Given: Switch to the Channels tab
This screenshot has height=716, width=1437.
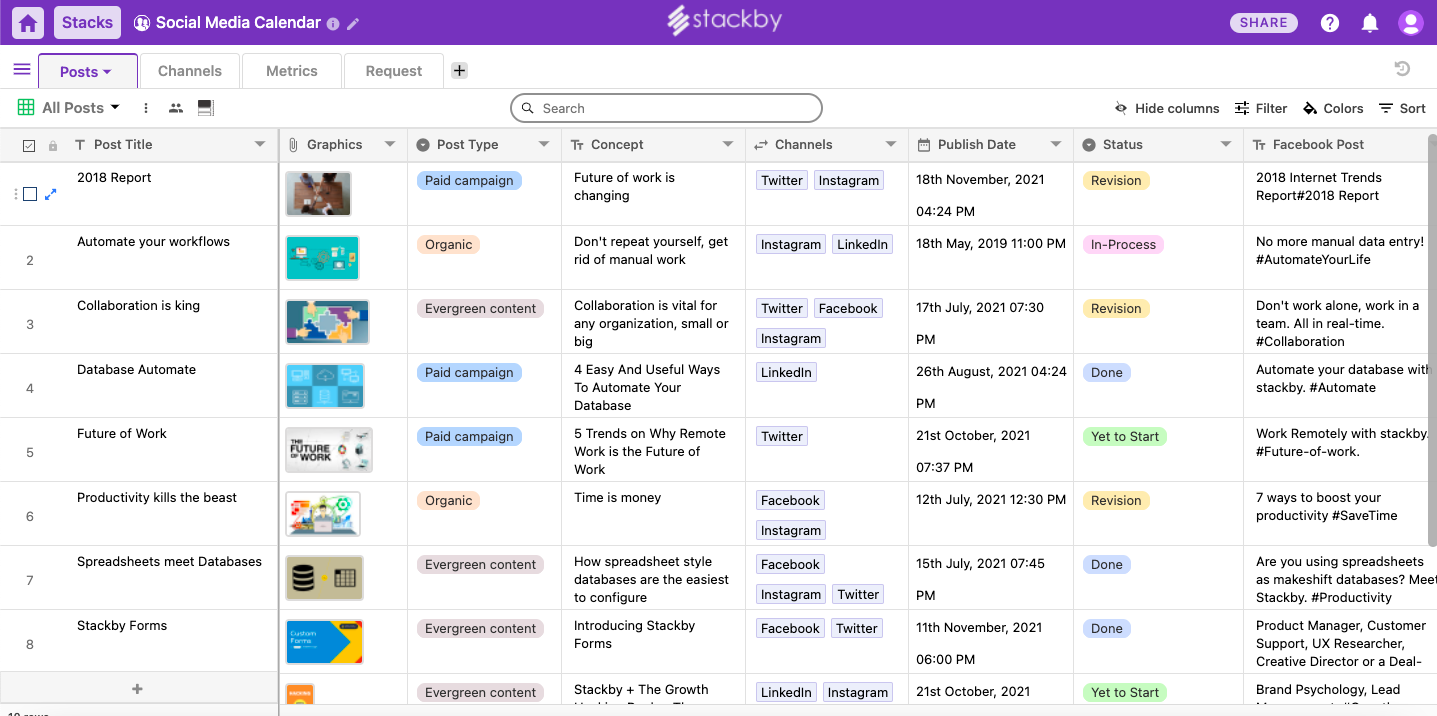Looking at the screenshot, I should [x=190, y=71].
